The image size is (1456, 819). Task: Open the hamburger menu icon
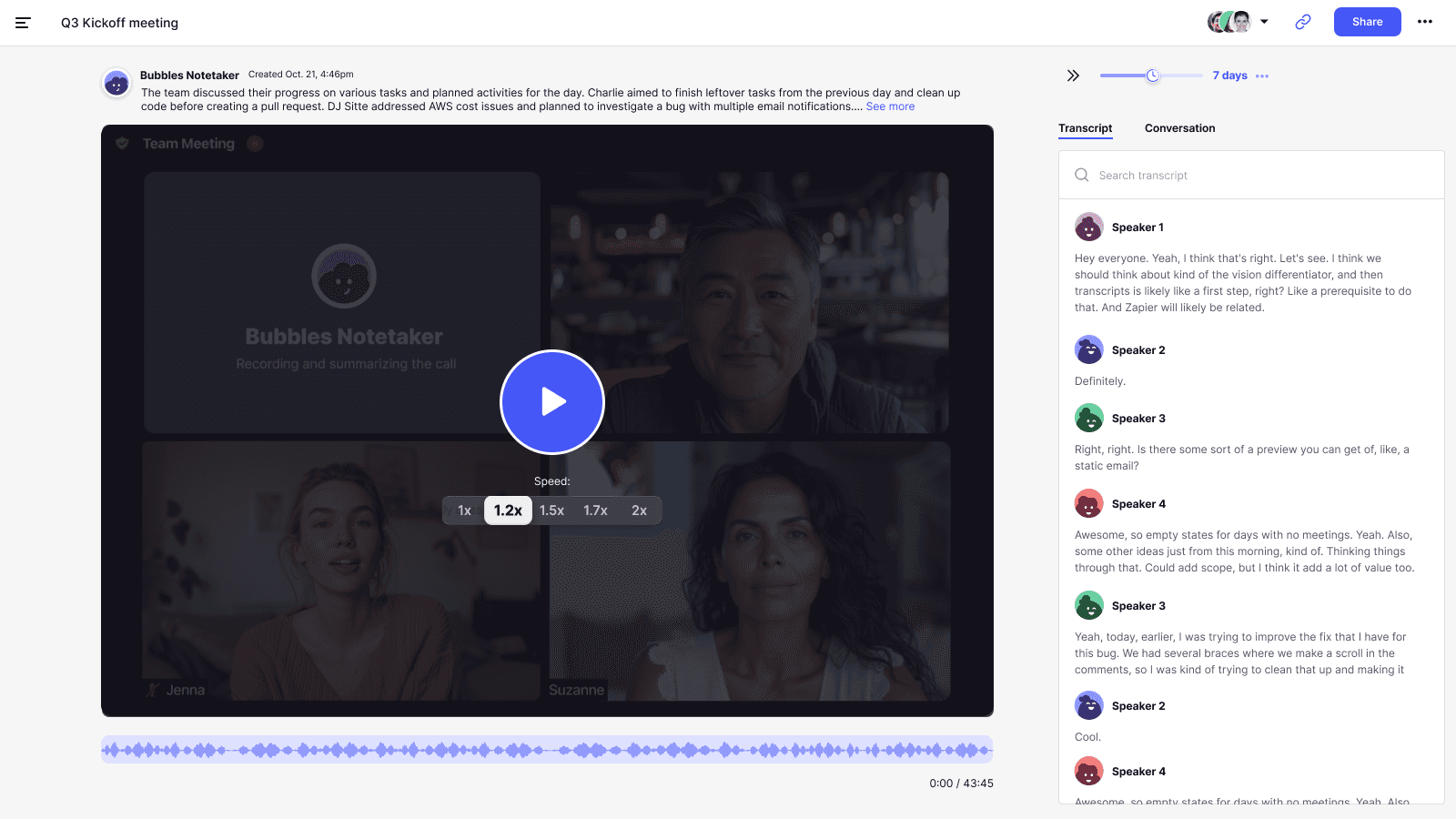coord(23,23)
